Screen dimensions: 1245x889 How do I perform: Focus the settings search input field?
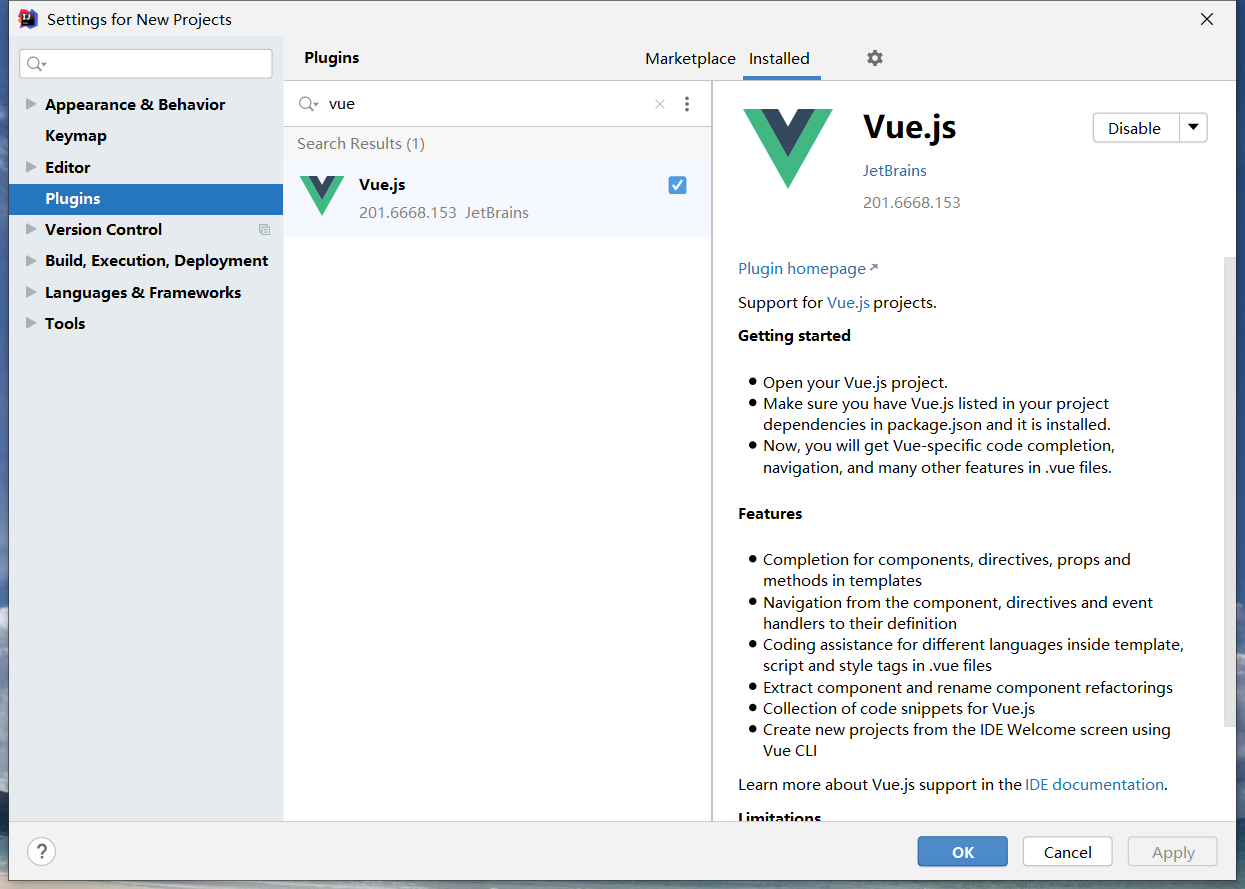point(146,64)
